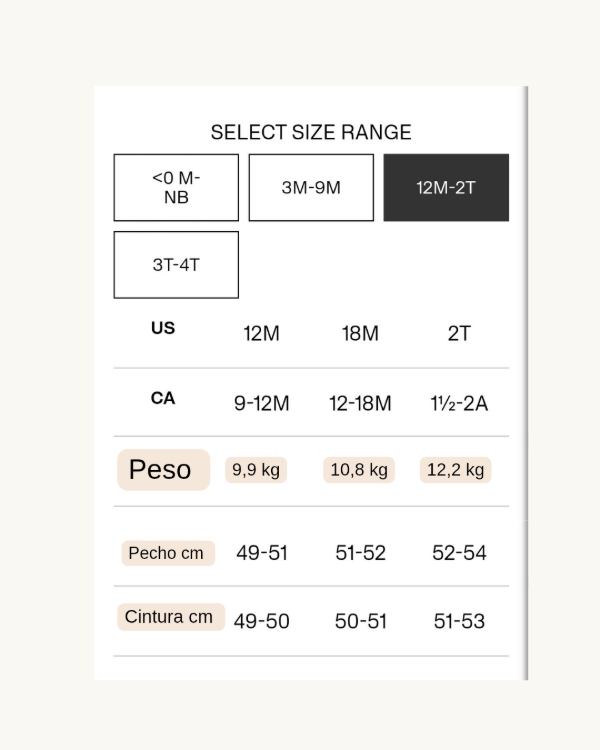
Task: Click the 12M US size column
Action: 261,334
